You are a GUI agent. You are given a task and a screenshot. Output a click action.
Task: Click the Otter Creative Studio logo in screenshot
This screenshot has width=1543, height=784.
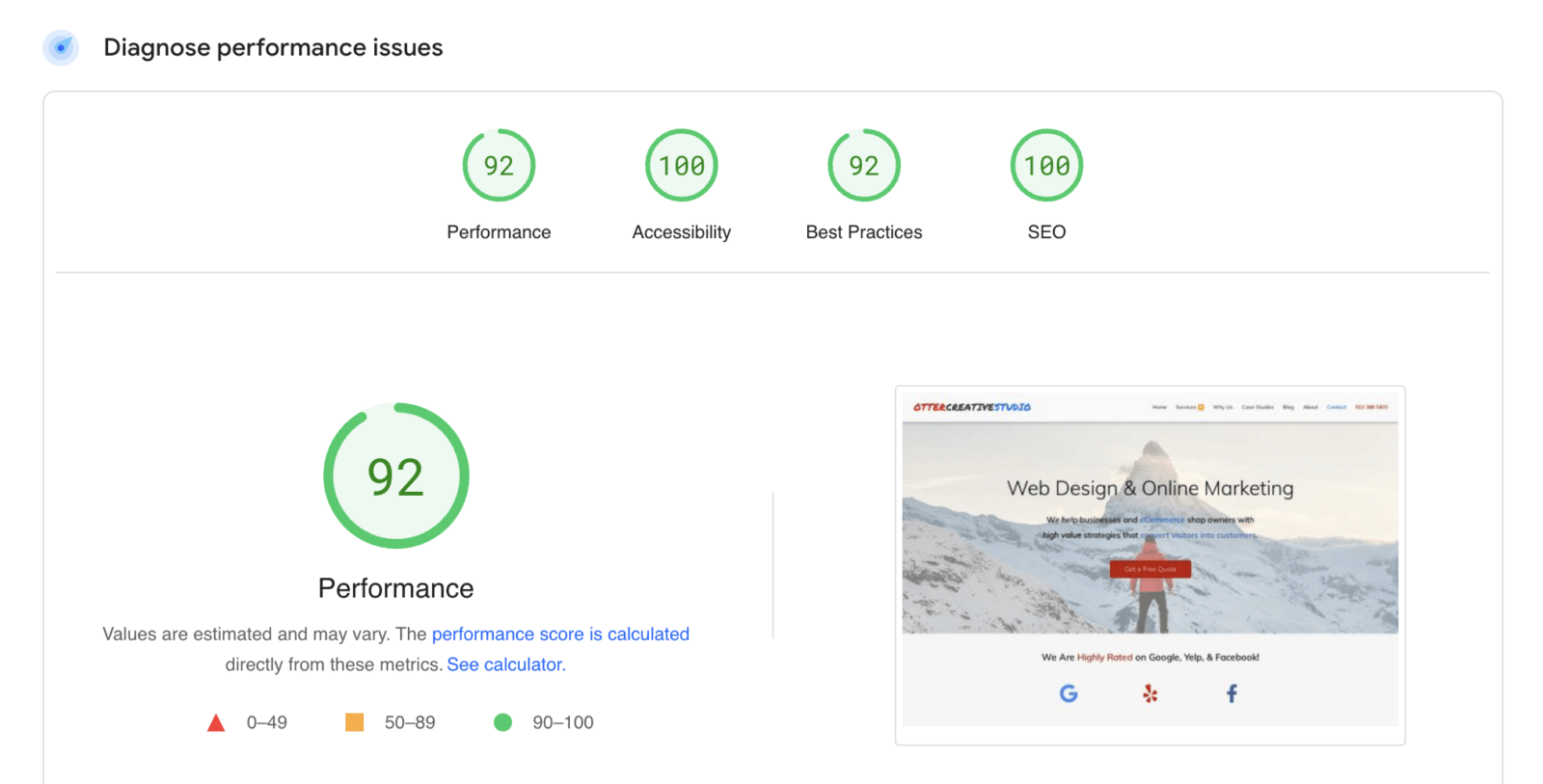972,407
